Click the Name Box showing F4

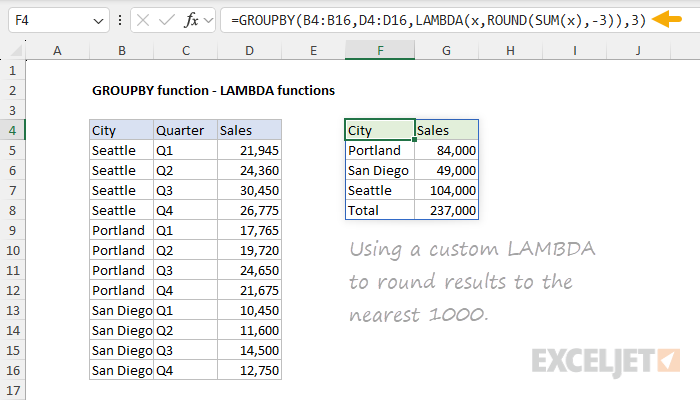(x=58, y=20)
